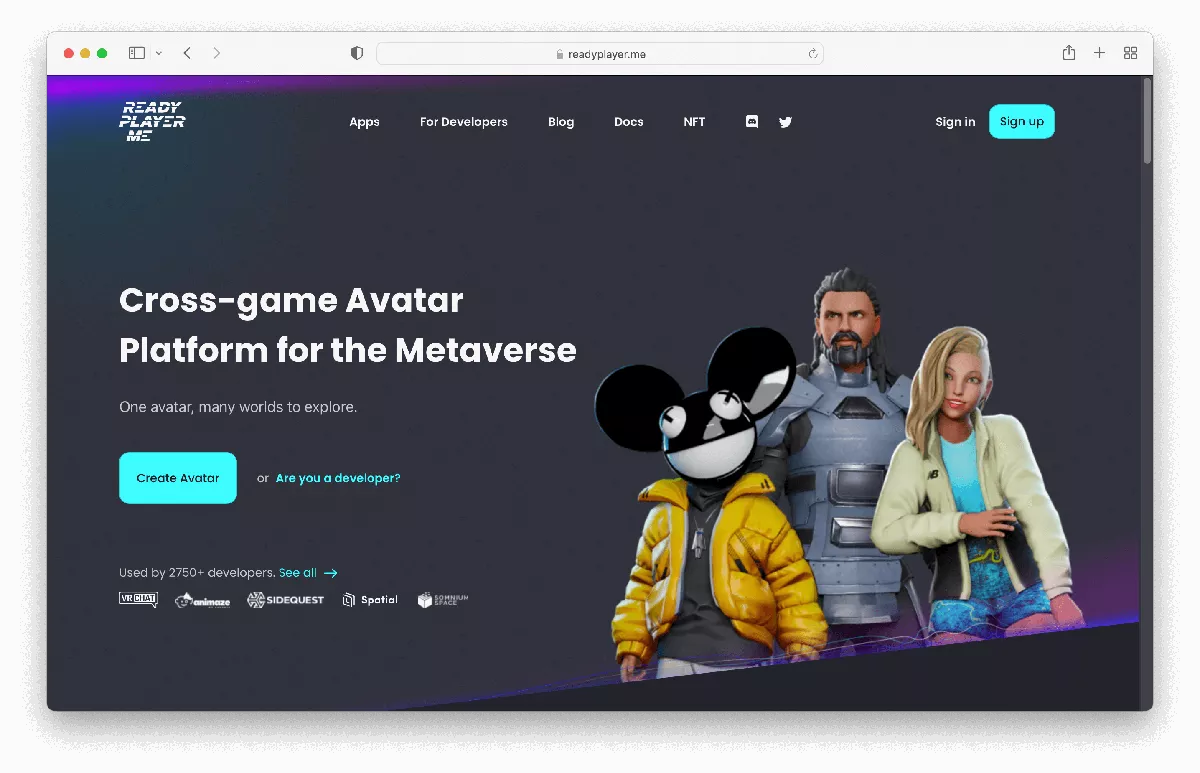Screen dimensions: 1200x773
Task: Click the Create Avatar button
Action: [x=178, y=478]
